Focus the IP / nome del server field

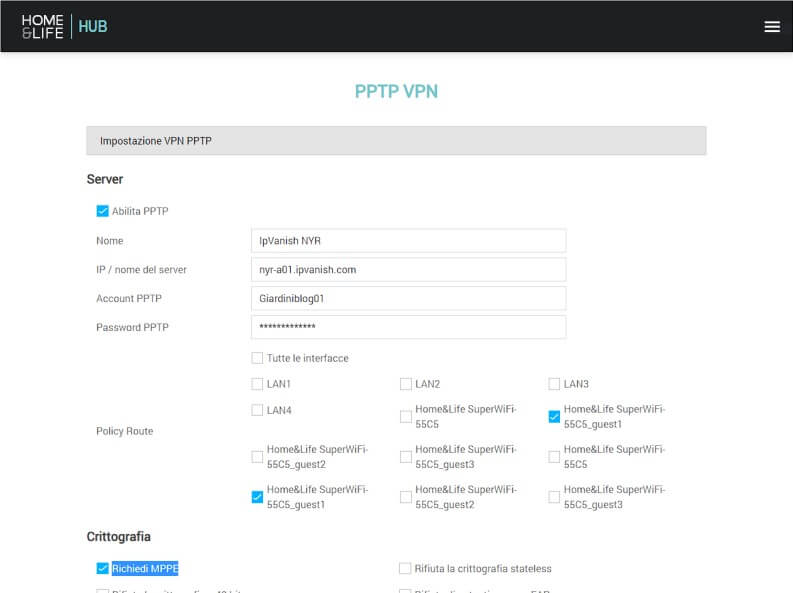coord(408,269)
